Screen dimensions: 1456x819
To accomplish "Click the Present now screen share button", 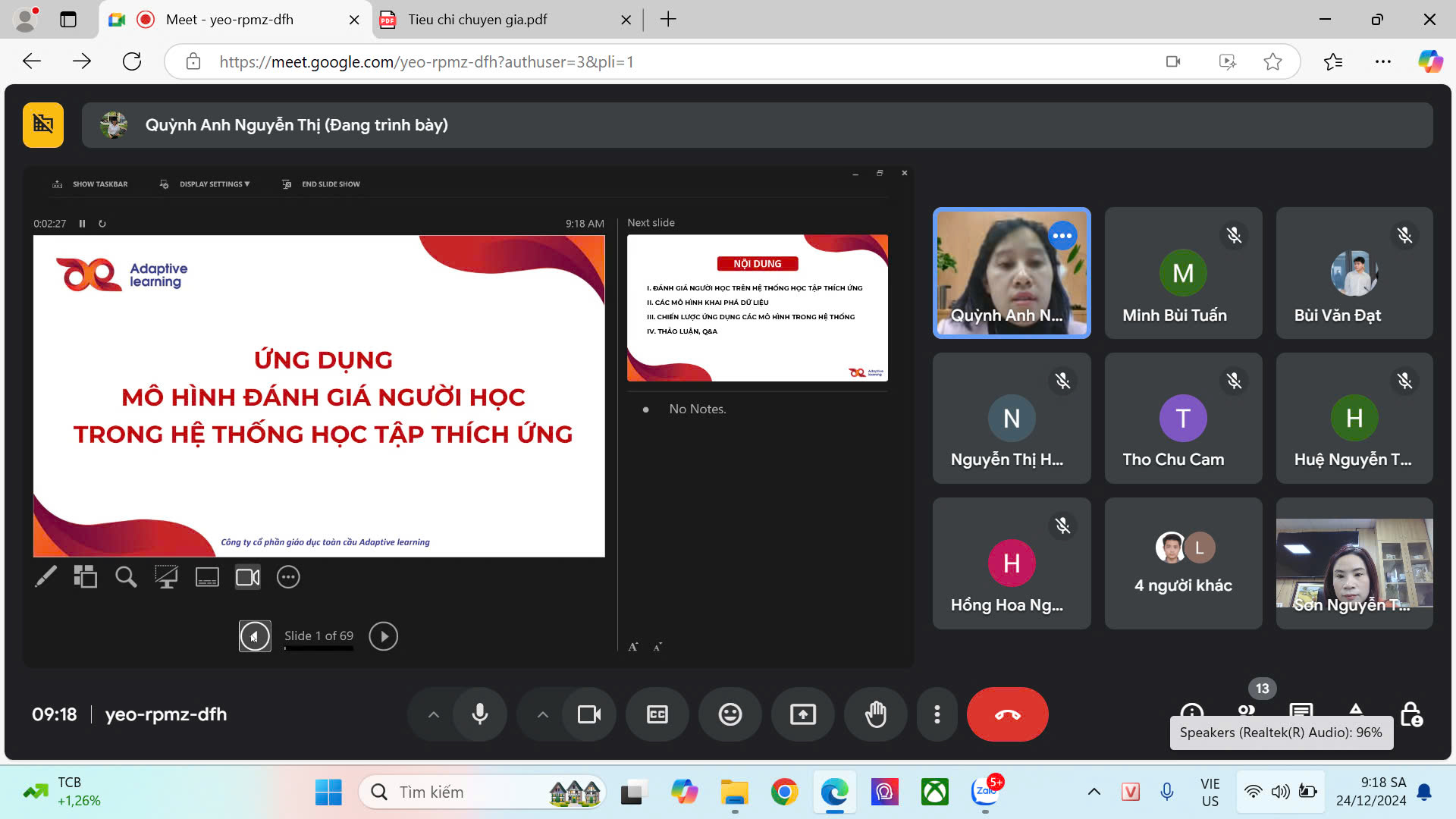I will (803, 714).
